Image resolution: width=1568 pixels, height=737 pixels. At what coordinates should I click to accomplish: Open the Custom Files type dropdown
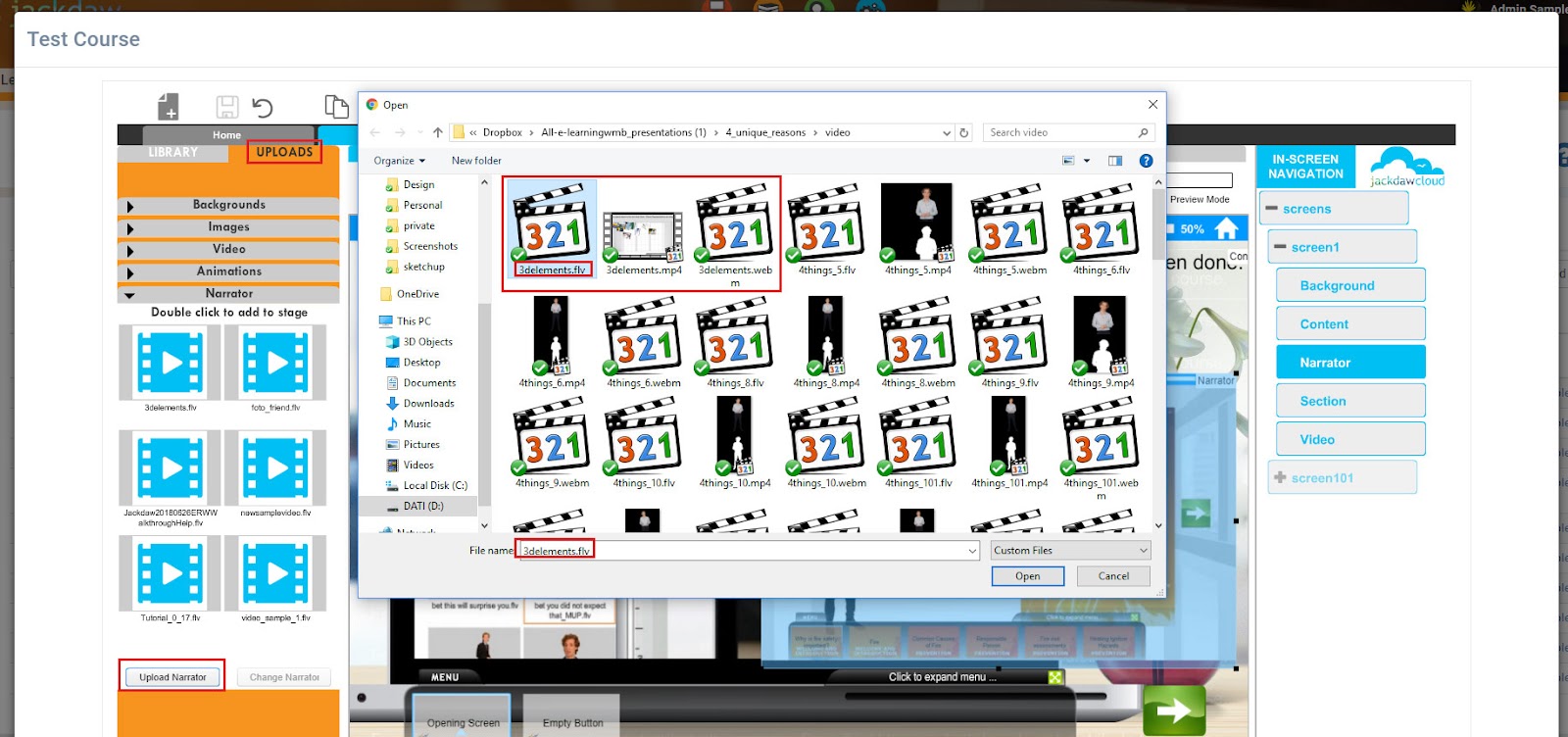pos(1070,551)
